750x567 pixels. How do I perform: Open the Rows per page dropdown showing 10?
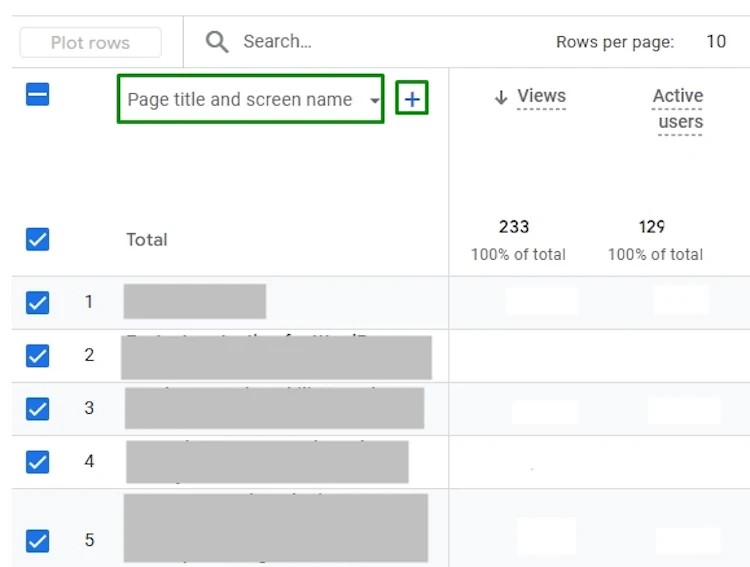(x=716, y=42)
